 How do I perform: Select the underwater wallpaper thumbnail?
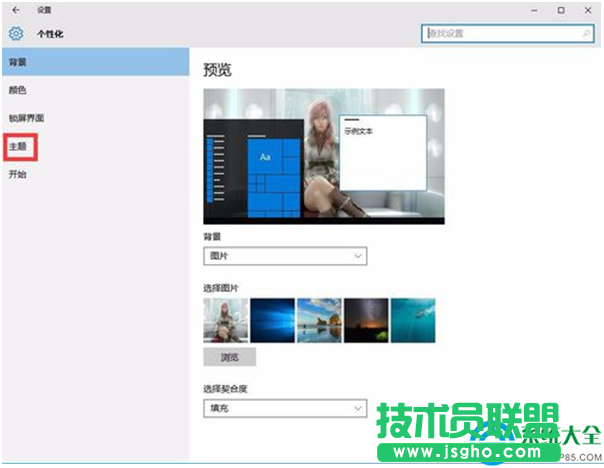pyautogui.click(x=413, y=320)
